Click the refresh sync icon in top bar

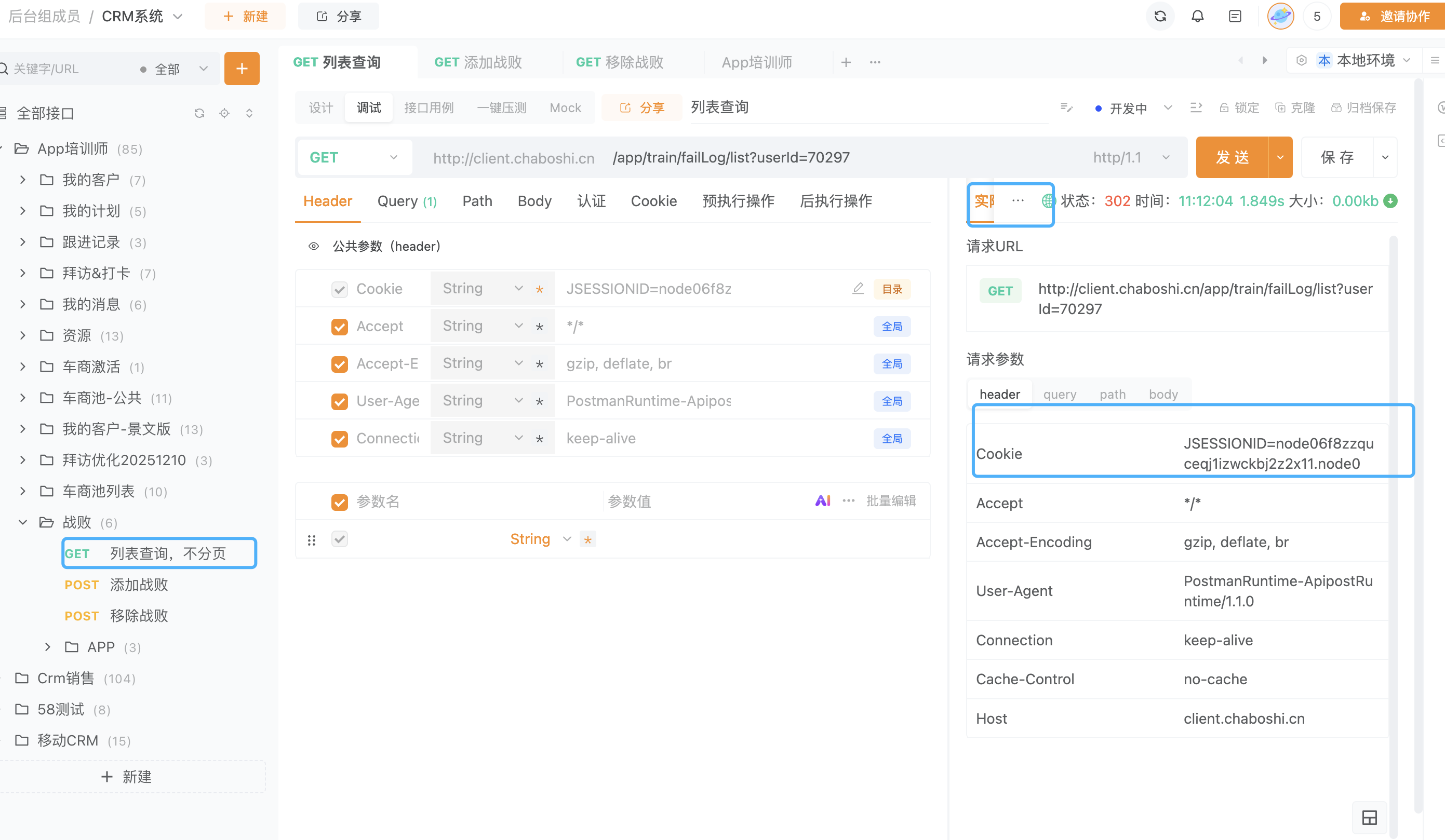(x=1159, y=16)
